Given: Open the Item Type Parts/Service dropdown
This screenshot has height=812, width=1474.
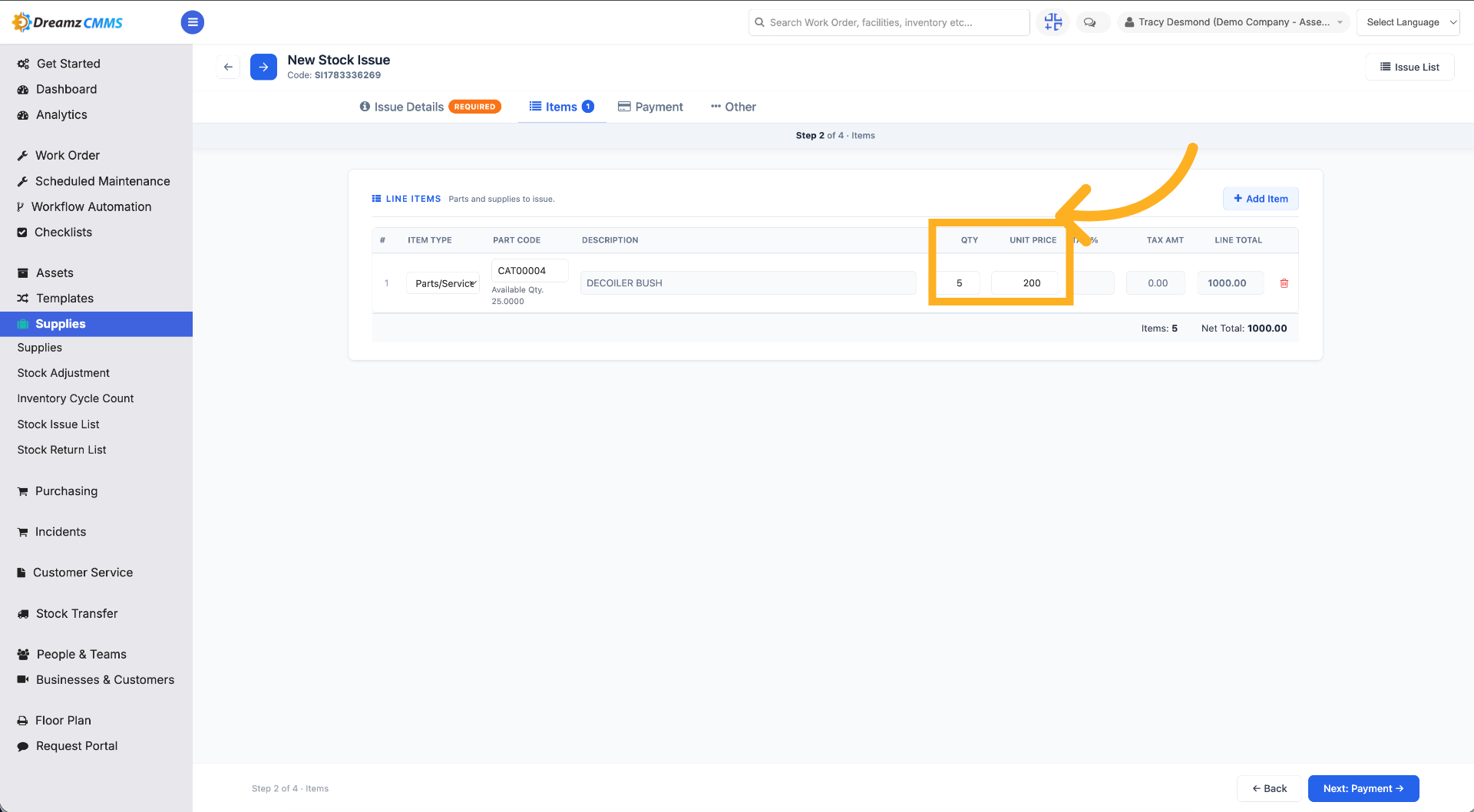Looking at the screenshot, I should [x=444, y=283].
